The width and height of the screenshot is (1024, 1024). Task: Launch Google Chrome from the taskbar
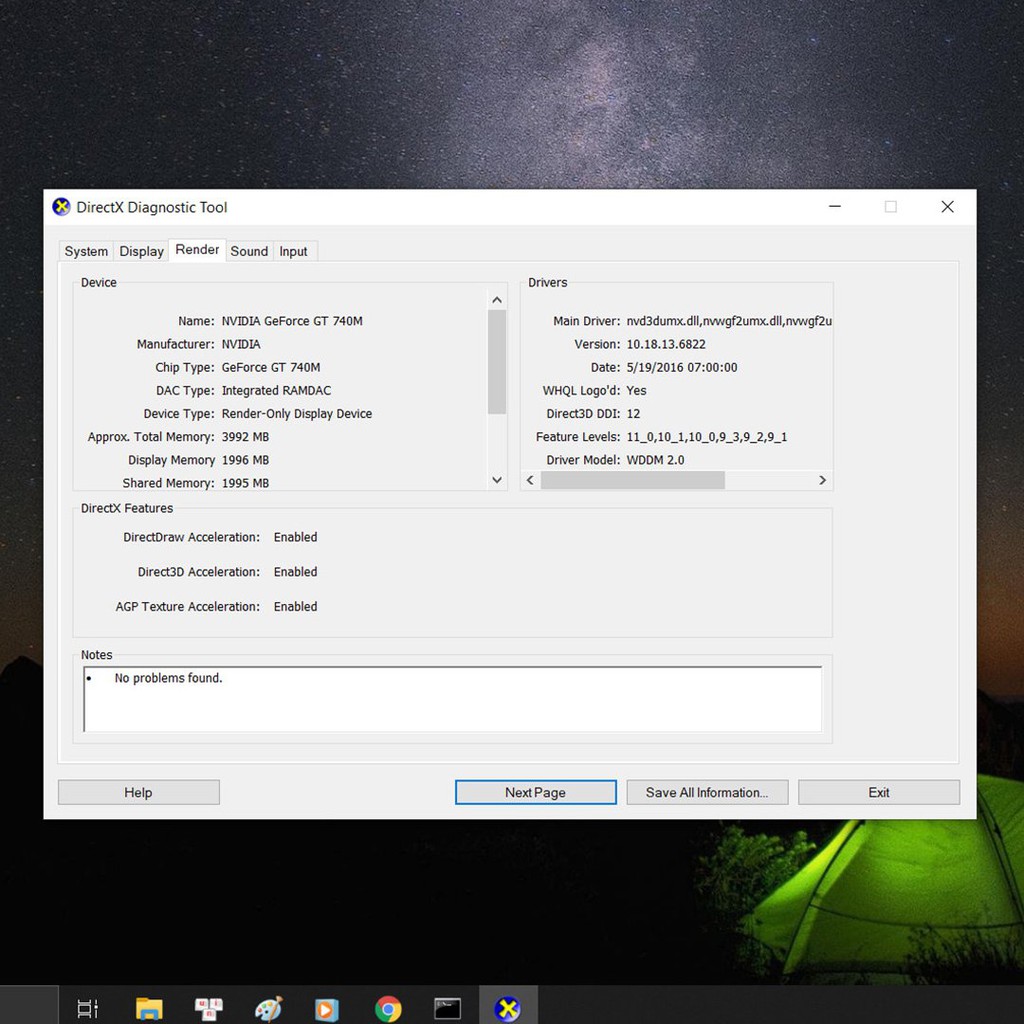click(x=388, y=1009)
